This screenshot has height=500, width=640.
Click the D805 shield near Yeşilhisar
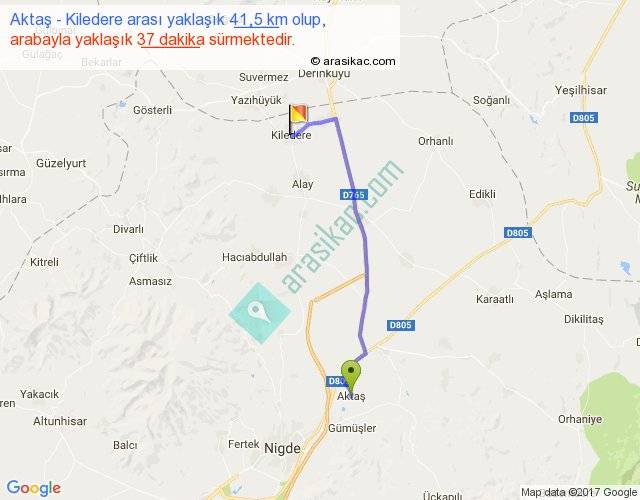[x=583, y=118]
